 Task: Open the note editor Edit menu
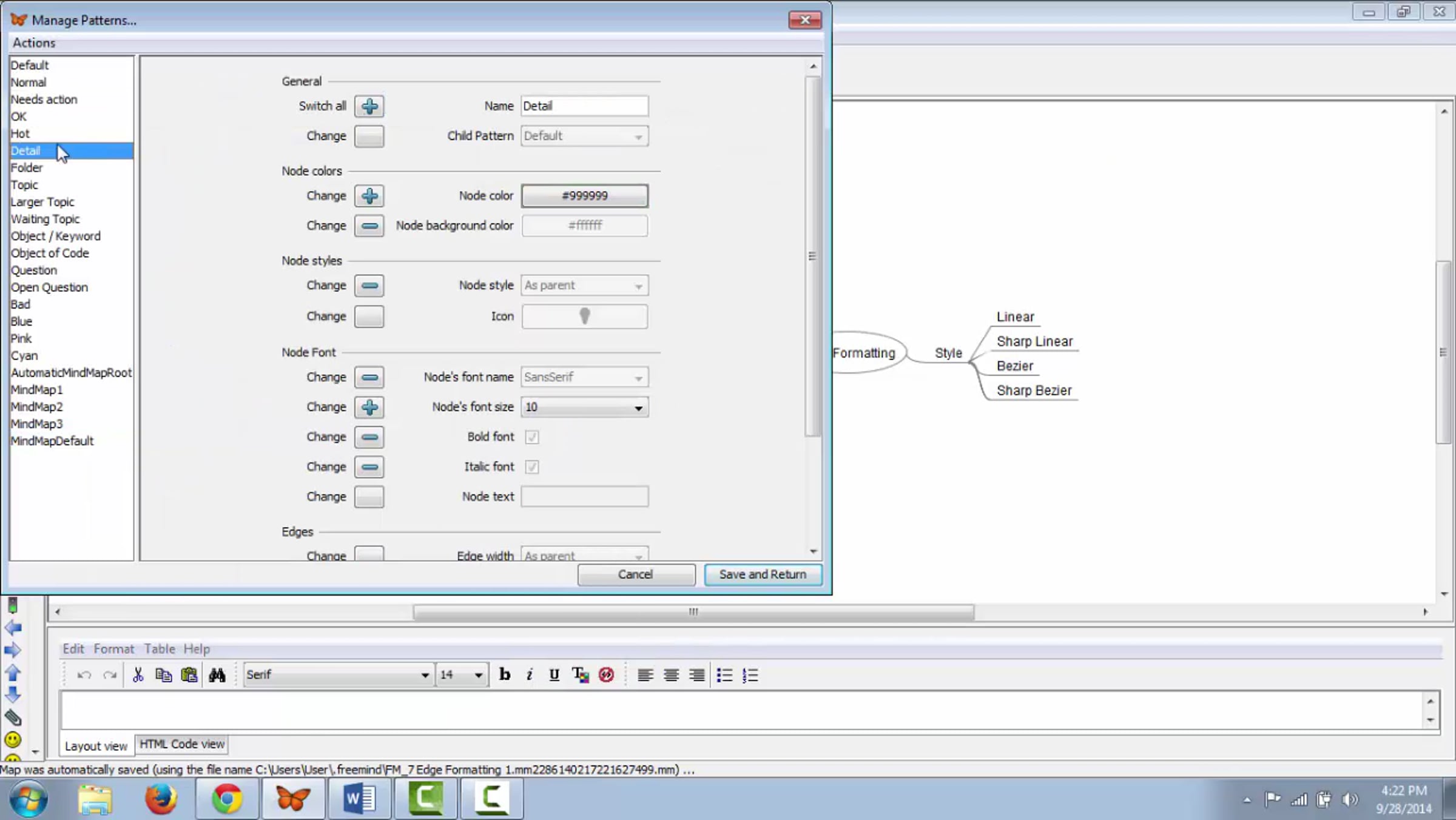73,648
